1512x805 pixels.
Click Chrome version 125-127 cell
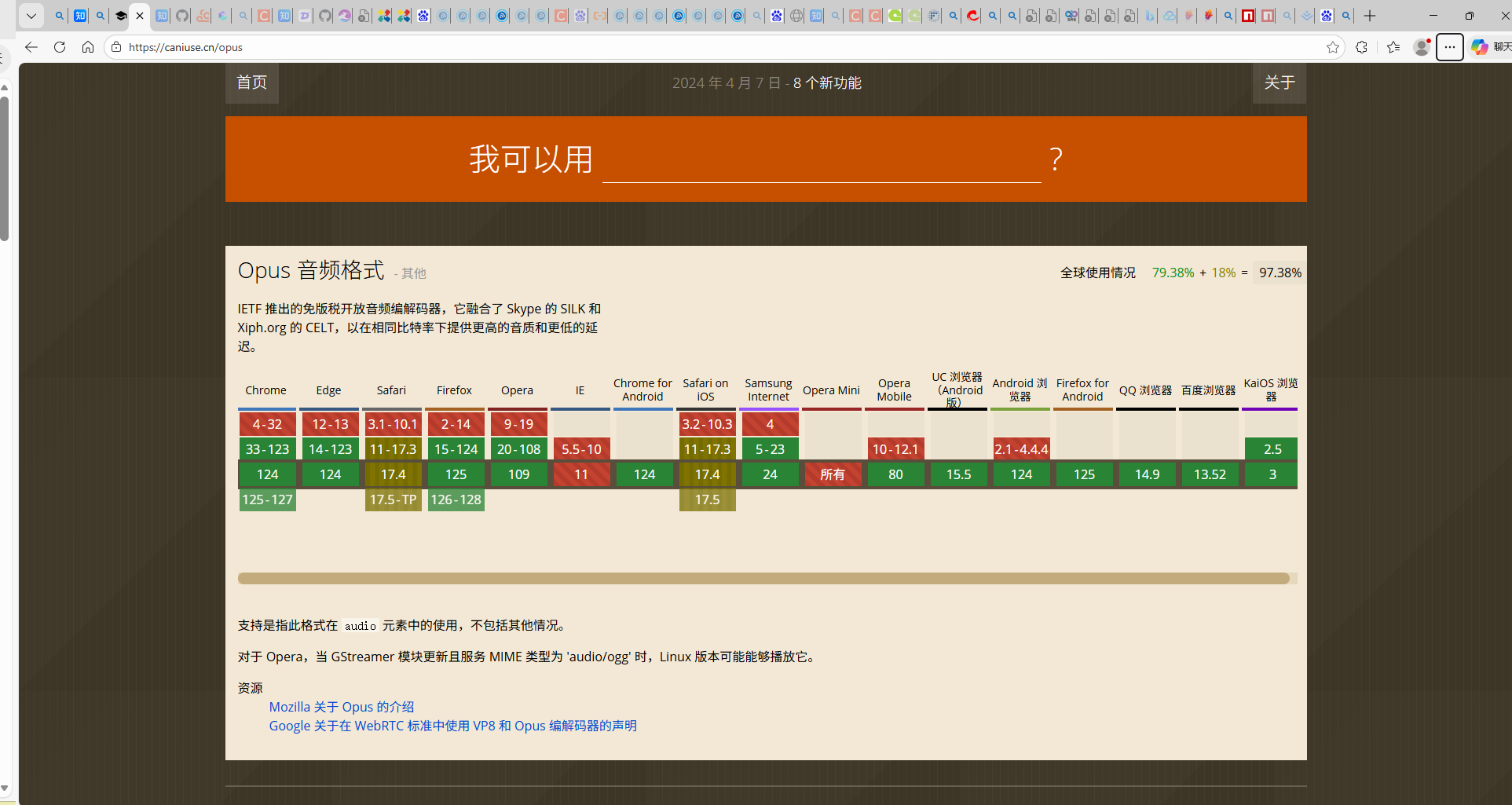pyautogui.click(x=268, y=499)
